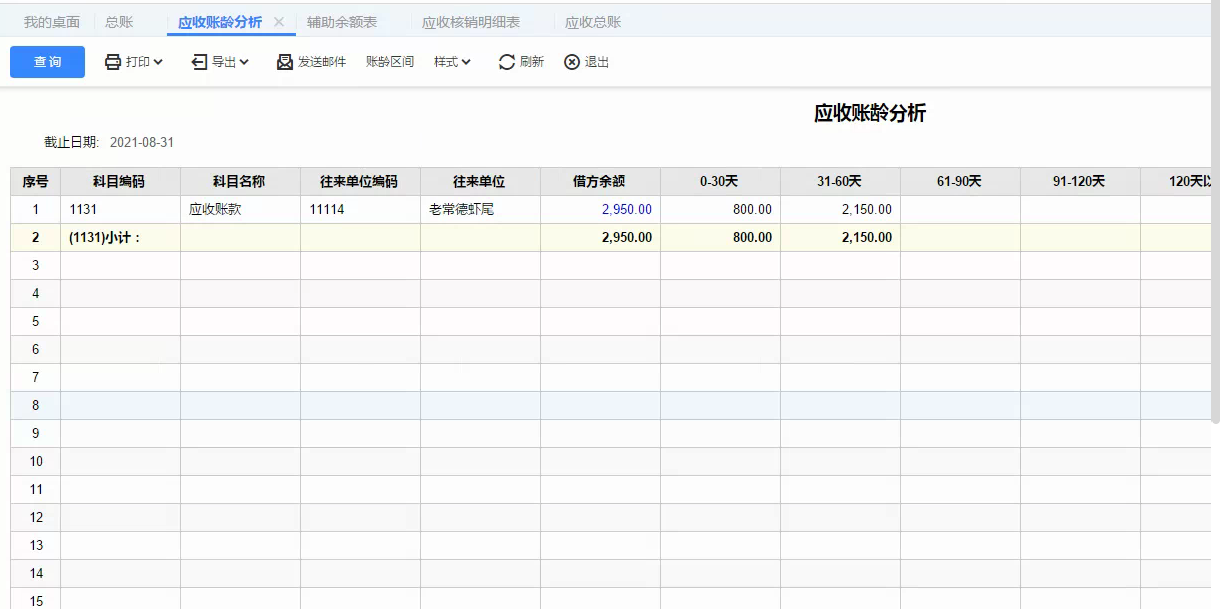Select the 老常德虾尾 cell
This screenshot has width=1221, height=609.
pyautogui.click(x=480, y=209)
